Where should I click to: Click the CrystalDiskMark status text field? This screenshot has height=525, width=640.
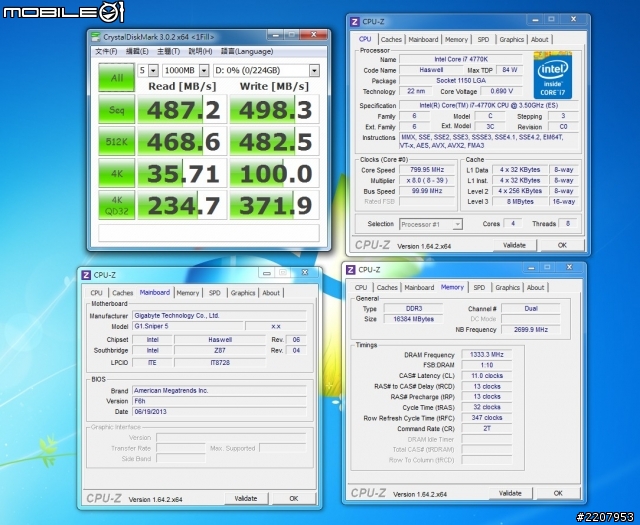[x=209, y=233]
